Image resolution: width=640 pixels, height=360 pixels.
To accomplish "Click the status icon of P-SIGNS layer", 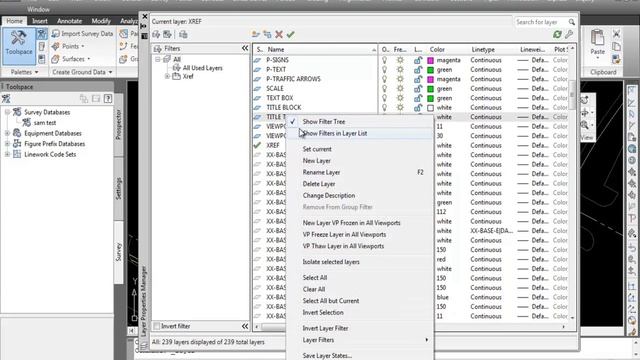I will pyautogui.click(x=258, y=60).
